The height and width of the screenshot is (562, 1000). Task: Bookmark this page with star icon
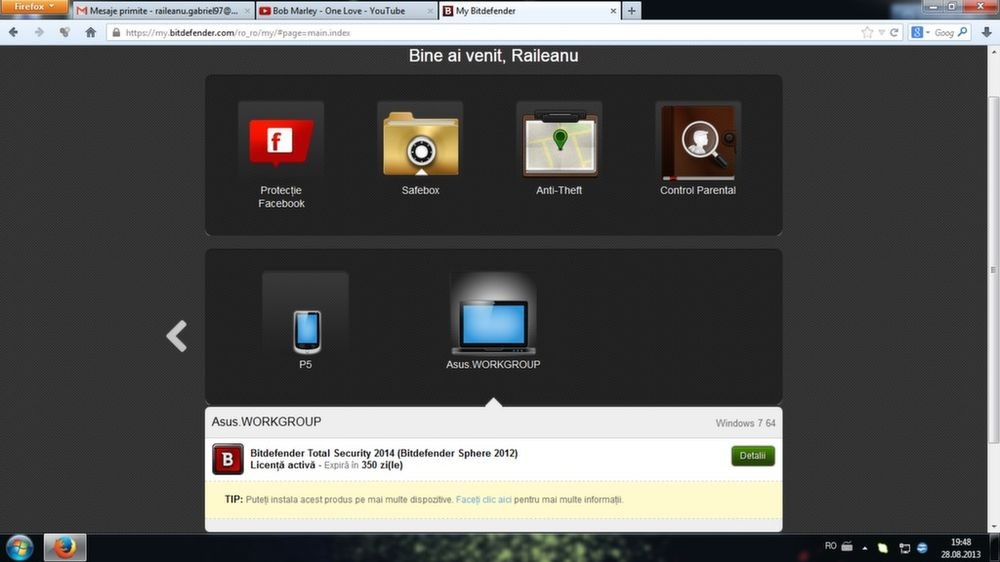[867, 32]
